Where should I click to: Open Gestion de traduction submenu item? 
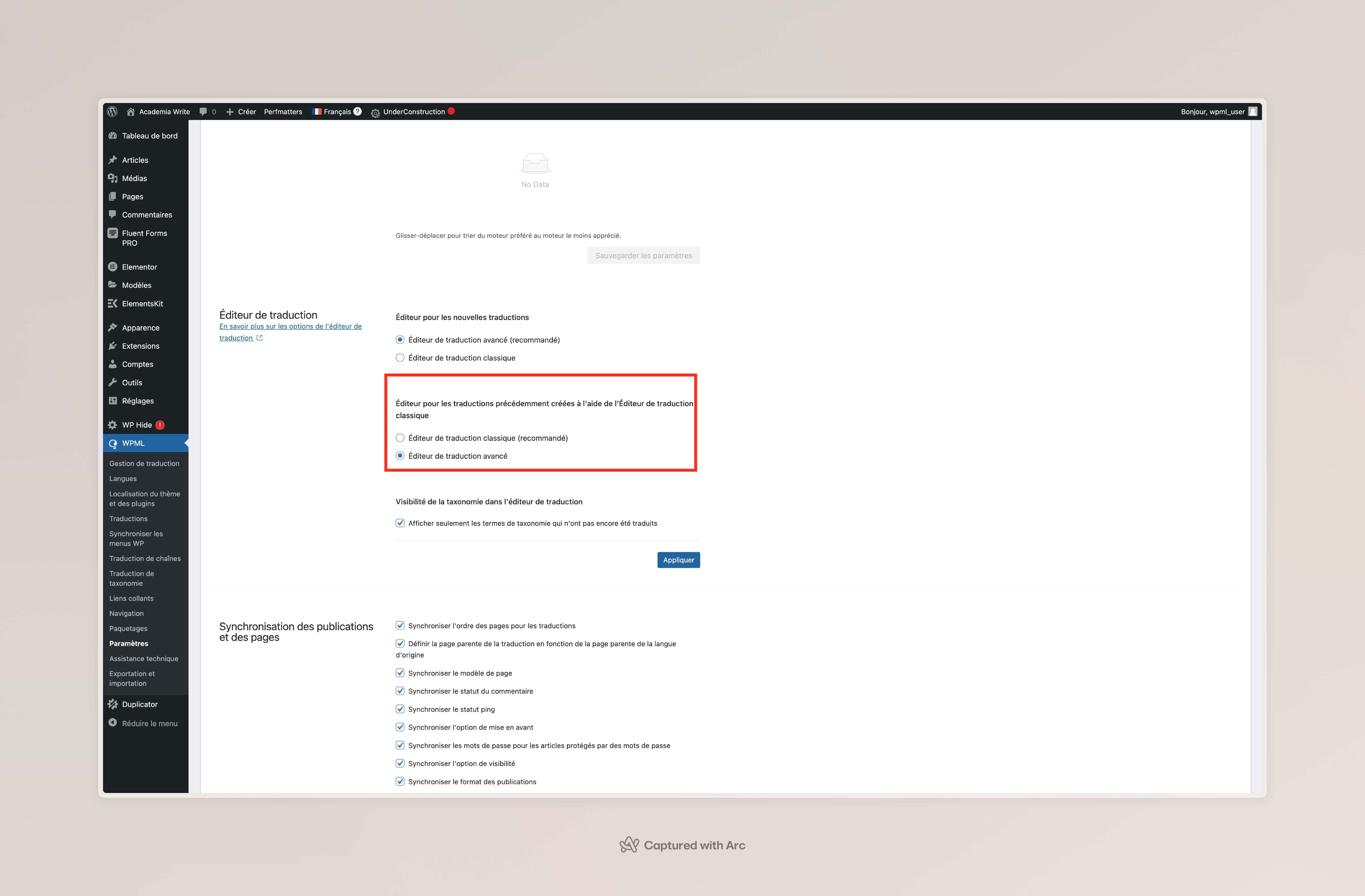pos(145,464)
